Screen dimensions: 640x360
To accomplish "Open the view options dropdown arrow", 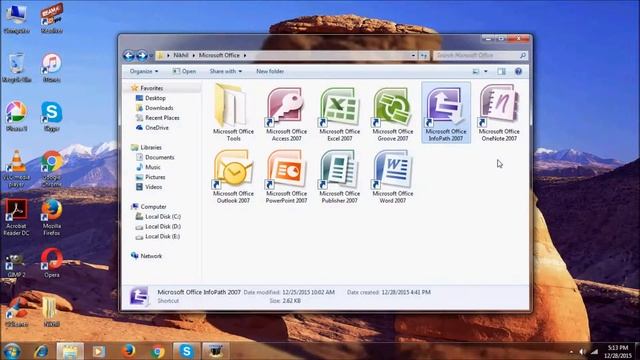I will click(485, 71).
